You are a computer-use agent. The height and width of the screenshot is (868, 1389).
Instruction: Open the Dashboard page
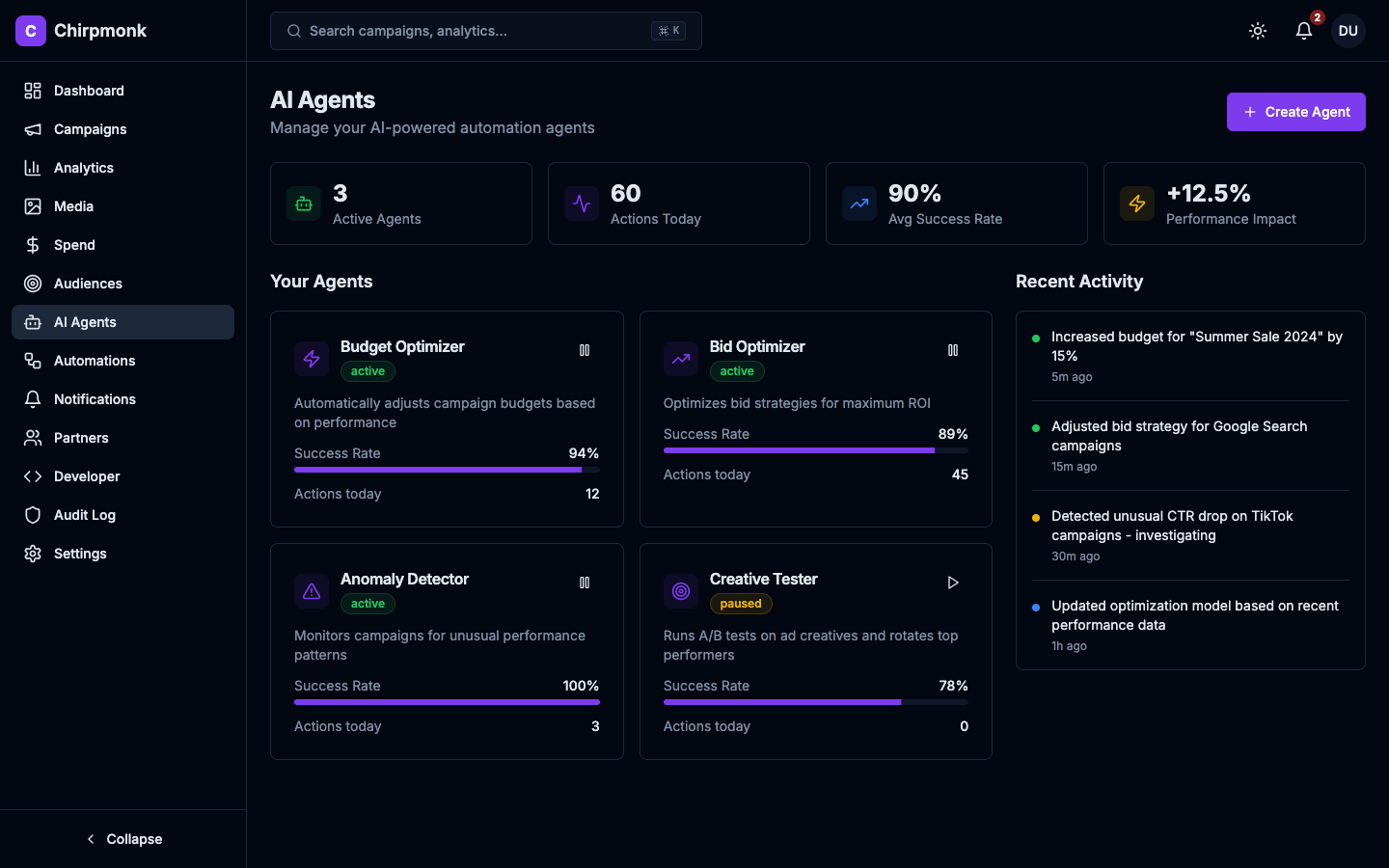click(90, 91)
